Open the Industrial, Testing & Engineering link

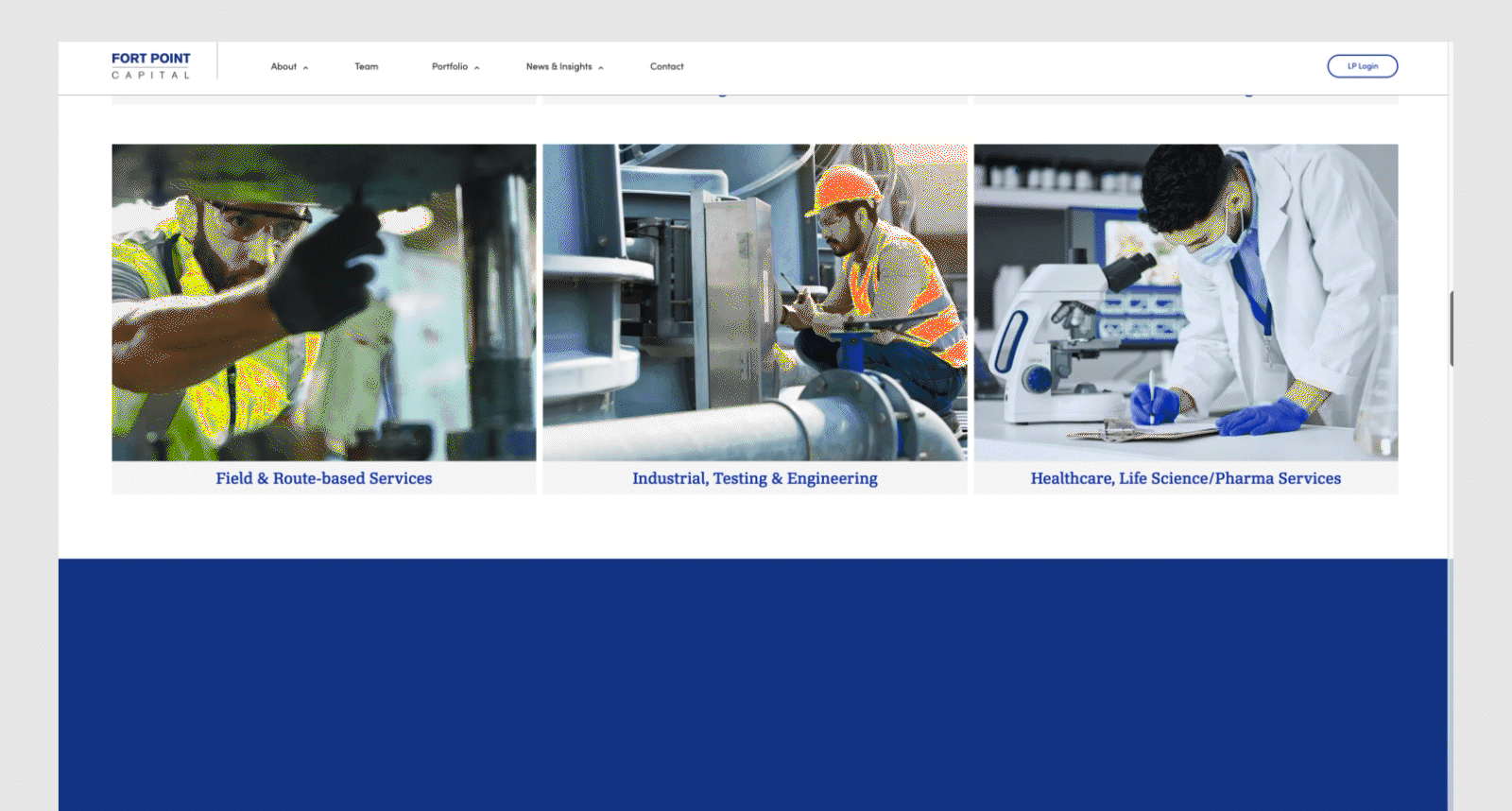pyautogui.click(x=755, y=478)
